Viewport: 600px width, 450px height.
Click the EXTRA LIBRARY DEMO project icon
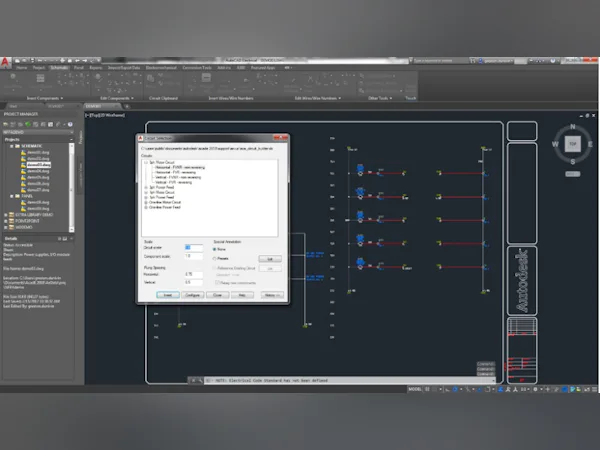(11, 215)
